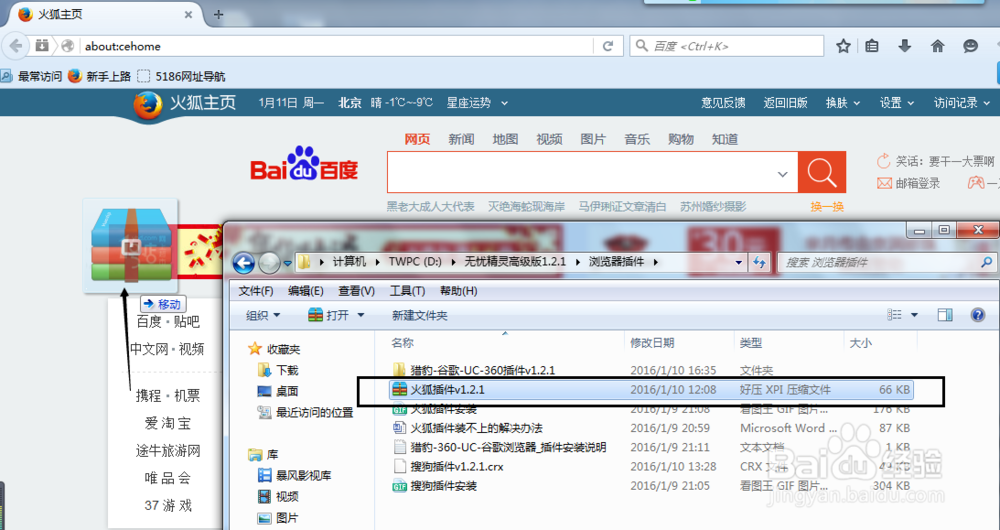Click Explorer window back arrow
The height and width of the screenshot is (530, 1000).
244,262
